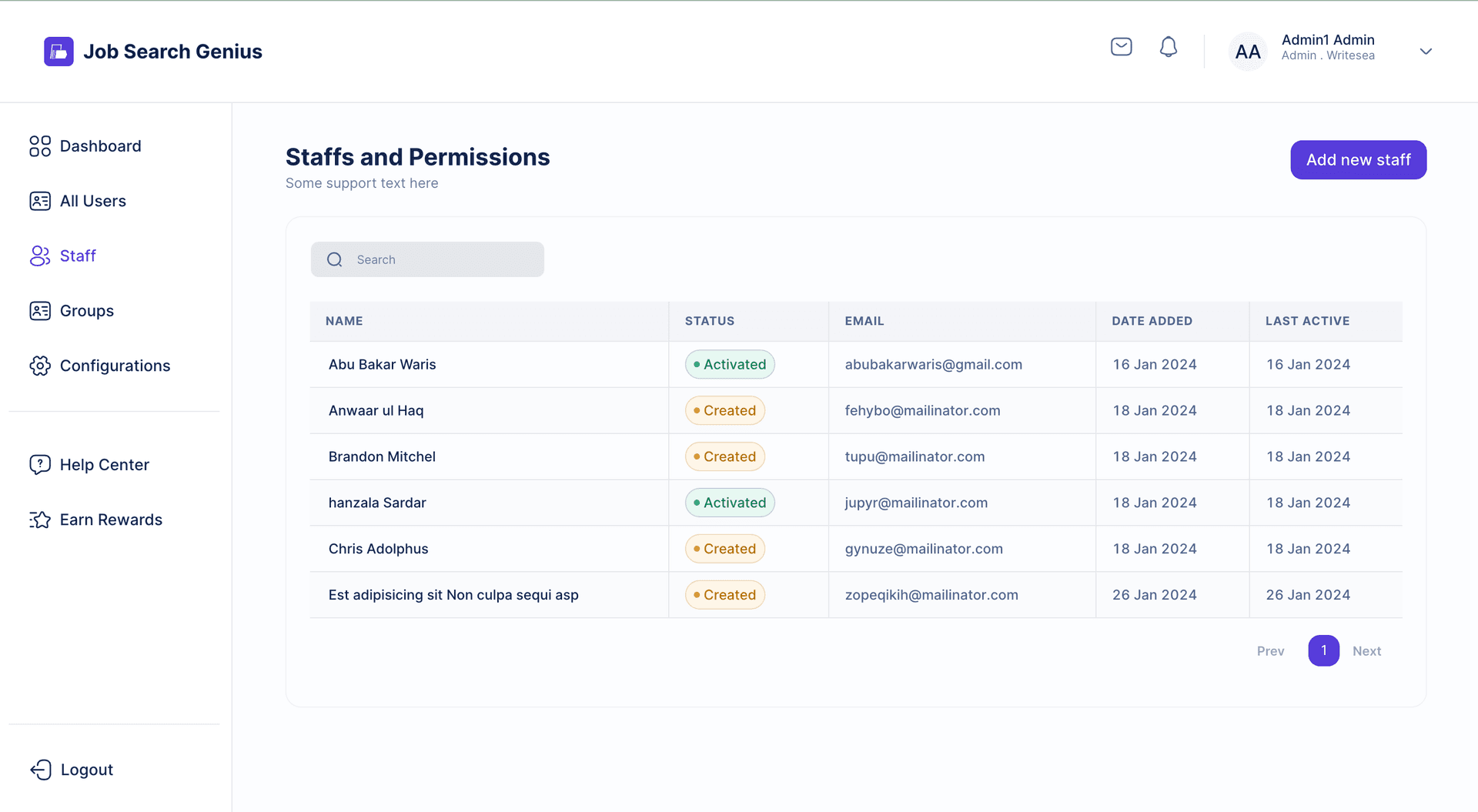Image resolution: width=1478 pixels, height=812 pixels.
Task: Go to the Groups section
Action: (x=86, y=311)
